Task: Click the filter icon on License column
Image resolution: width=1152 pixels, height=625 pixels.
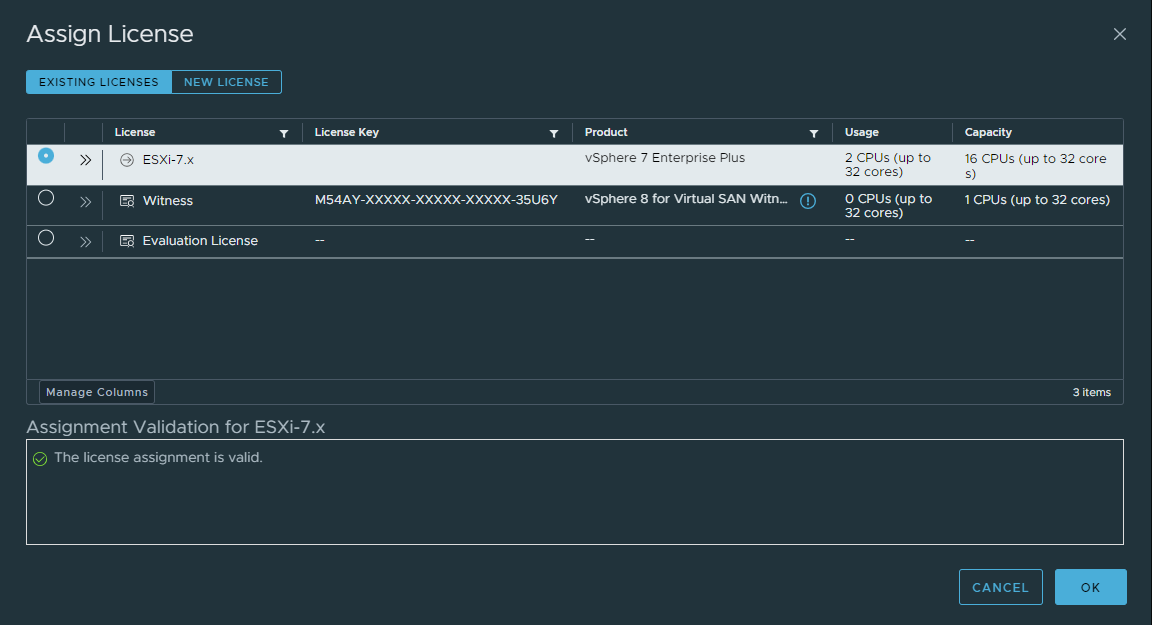Action: [x=284, y=132]
